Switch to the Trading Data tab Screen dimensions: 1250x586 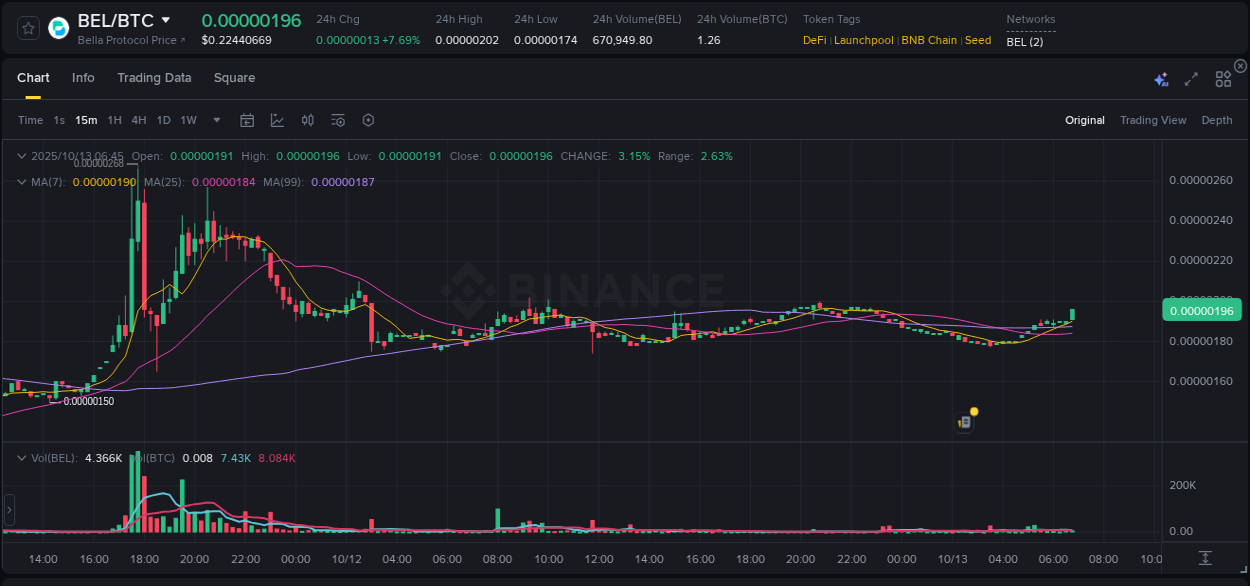(x=154, y=78)
